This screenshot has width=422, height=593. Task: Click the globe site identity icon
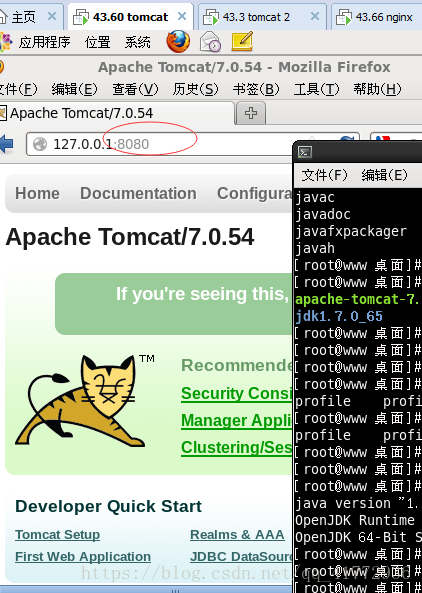point(40,144)
